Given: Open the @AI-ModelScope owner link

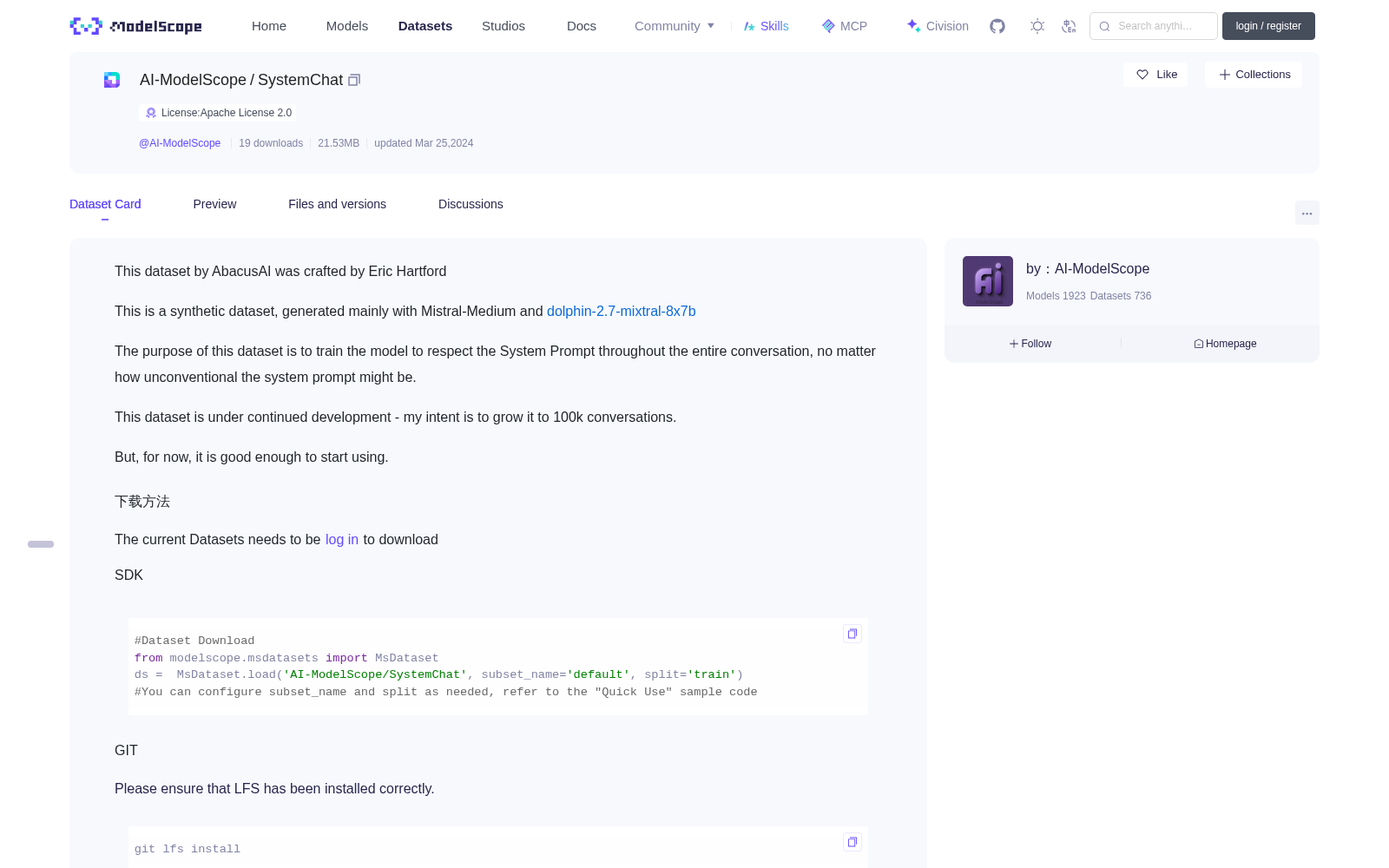Looking at the screenshot, I should click(180, 143).
